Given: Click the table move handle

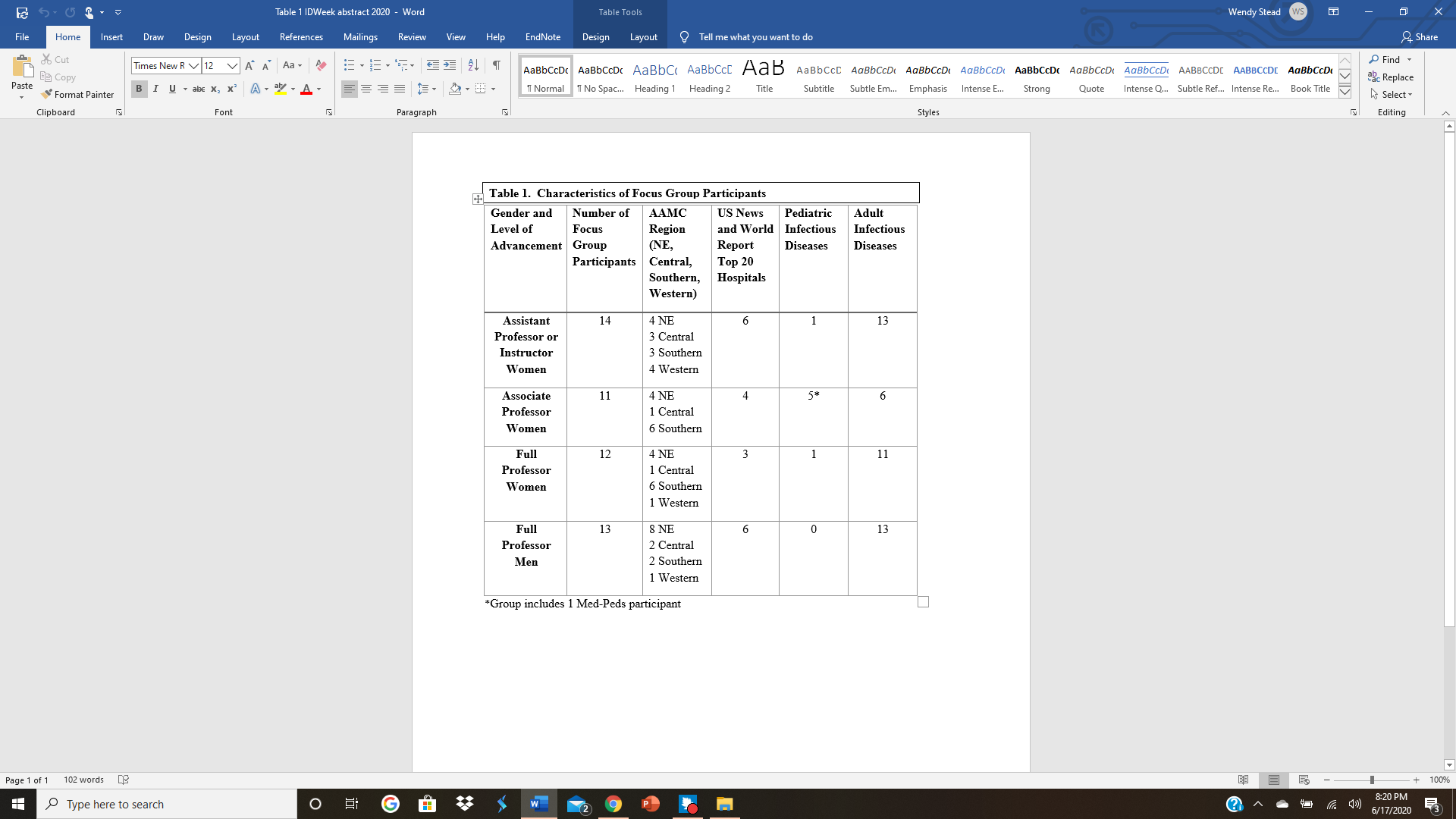Looking at the screenshot, I should (x=477, y=199).
